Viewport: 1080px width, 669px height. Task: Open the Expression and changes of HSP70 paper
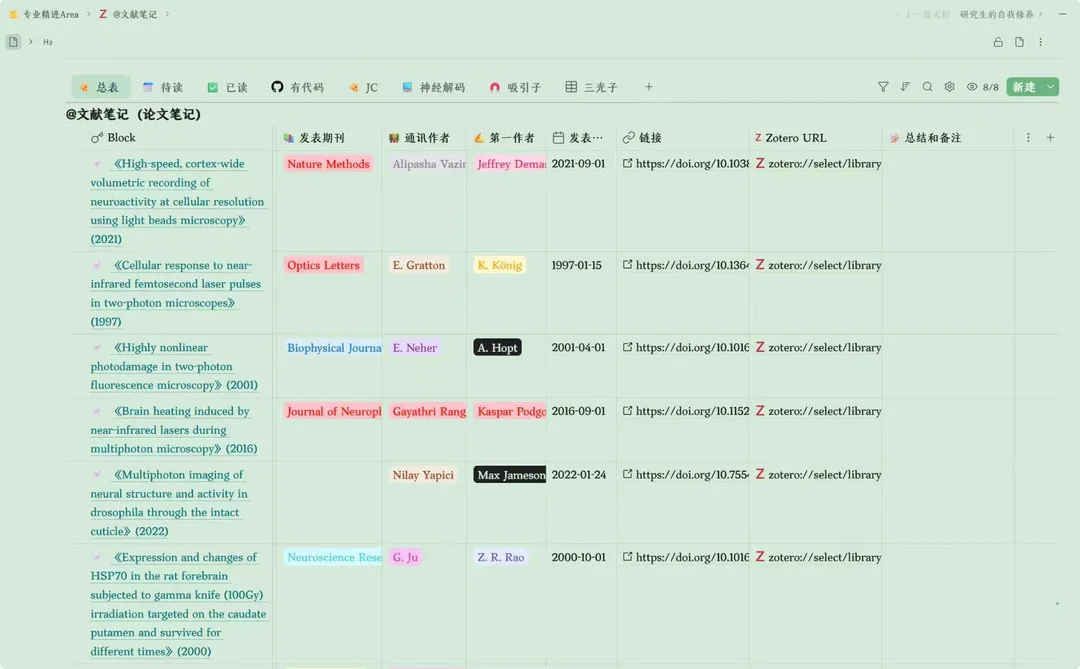click(x=178, y=604)
